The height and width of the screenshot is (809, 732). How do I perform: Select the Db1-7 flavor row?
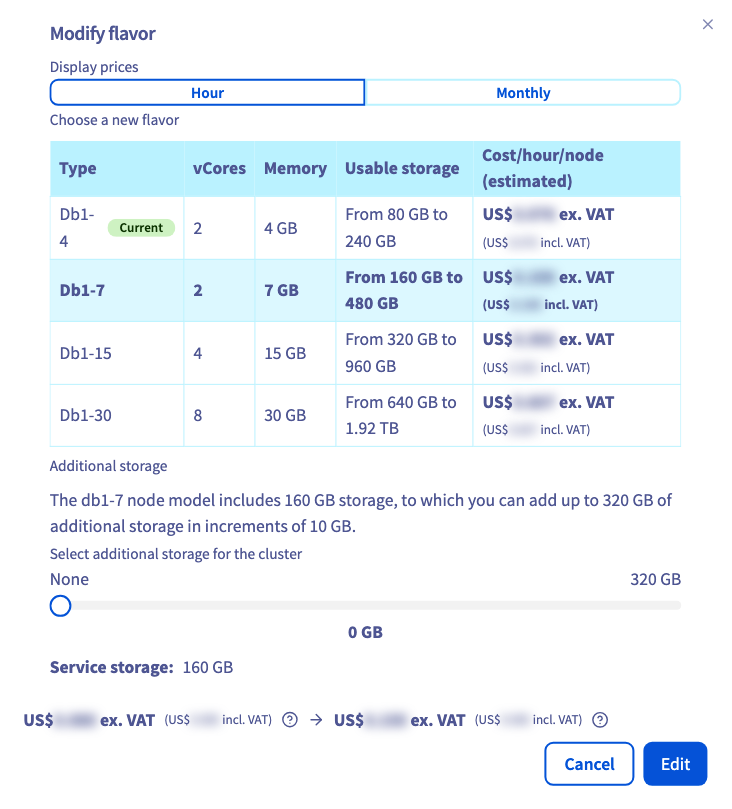pyautogui.click(x=365, y=290)
